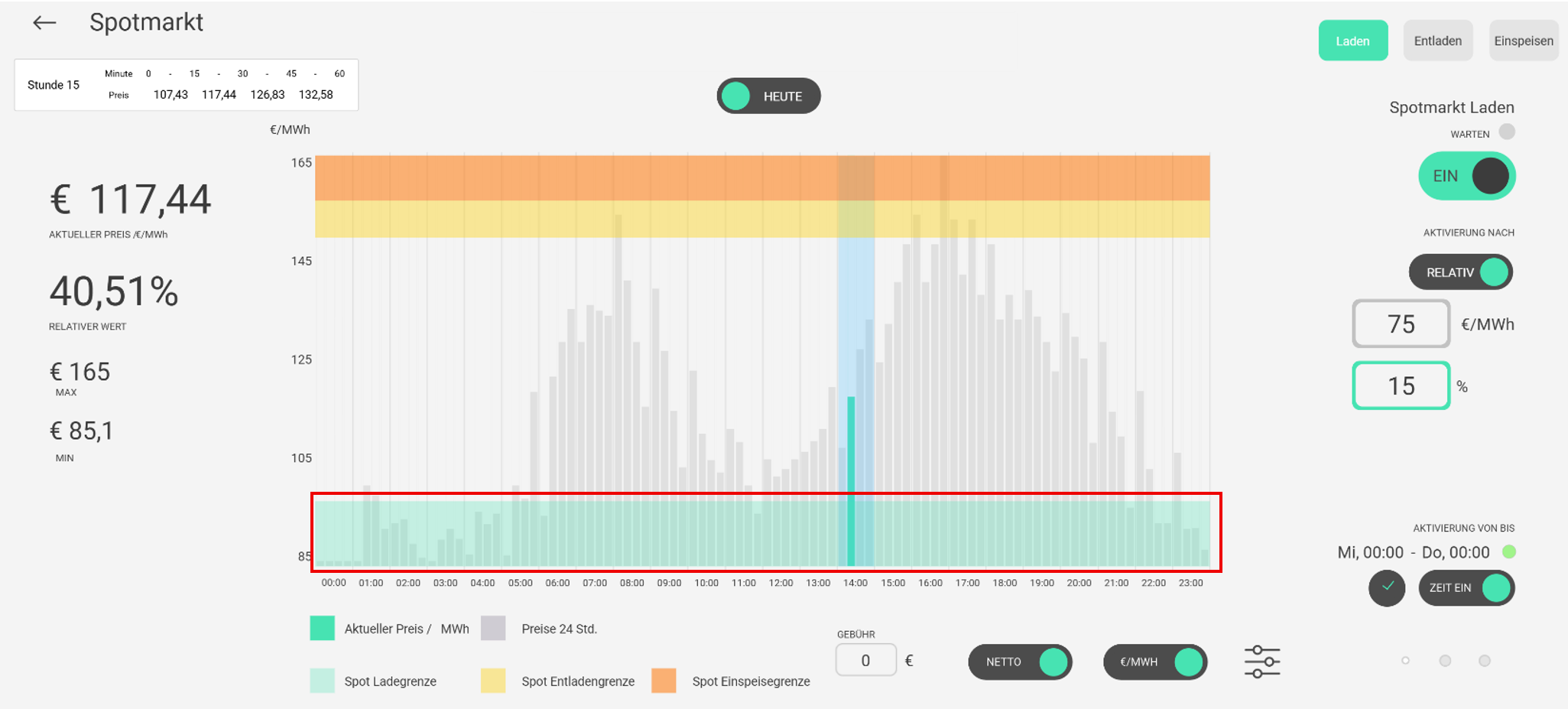This screenshot has height=709, width=1568.
Task: Toggle the NETTO price switch
Action: [x=1020, y=662]
